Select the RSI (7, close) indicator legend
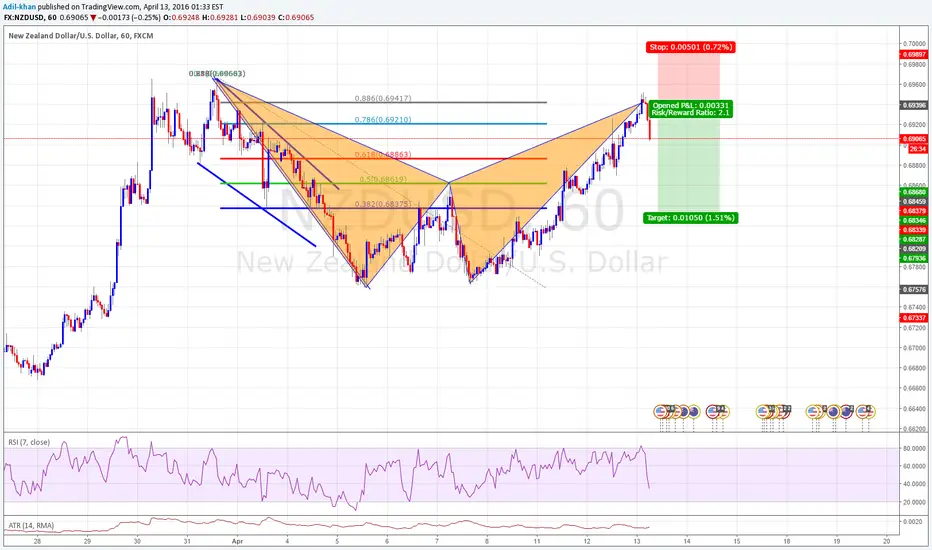 tap(29, 442)
